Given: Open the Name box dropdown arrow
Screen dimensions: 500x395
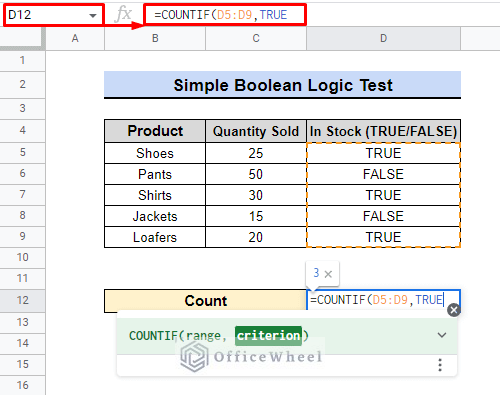Looking at the screenshot, I should click(x=93, y=15).
